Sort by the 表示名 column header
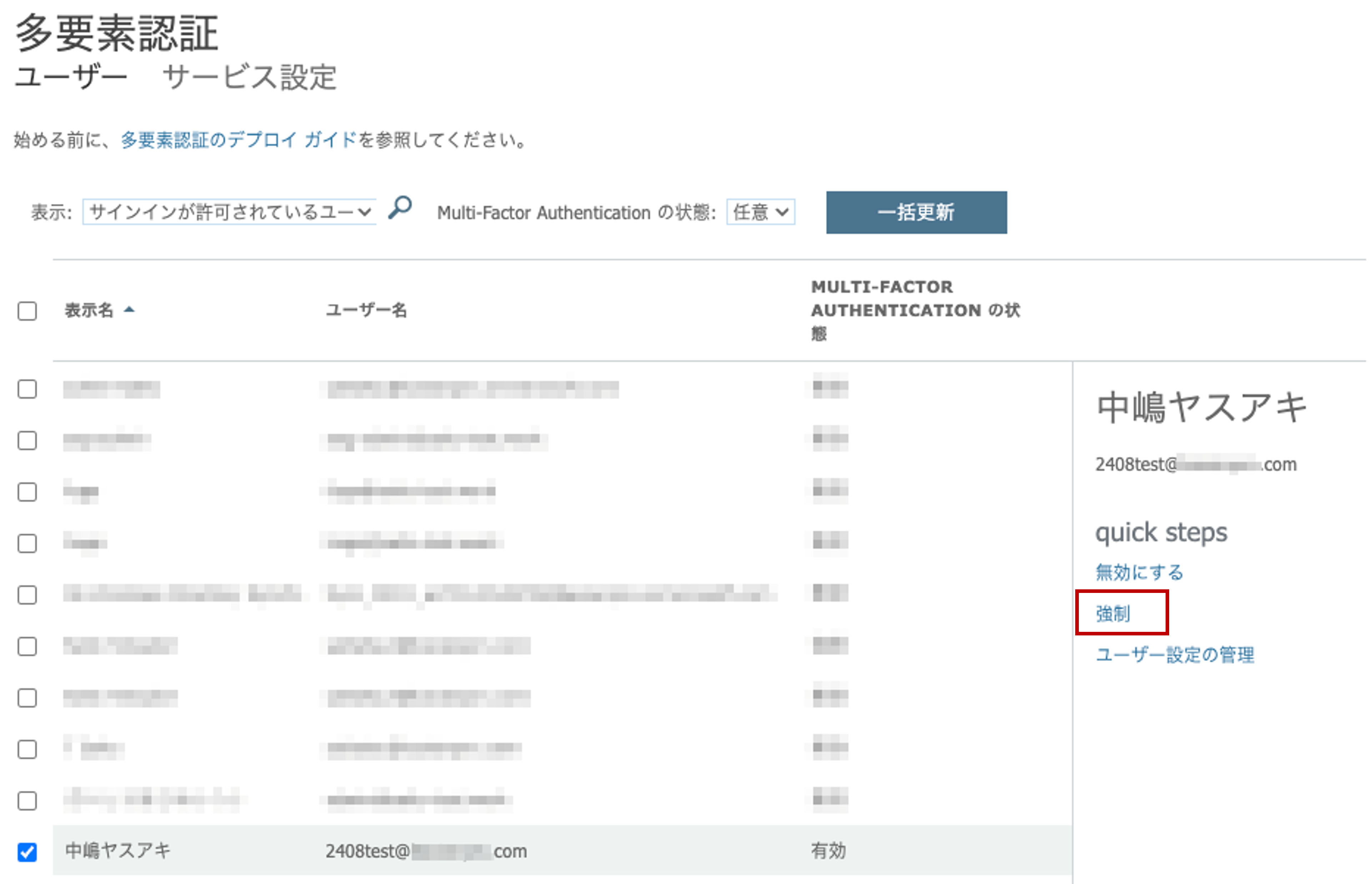Screen dimensions: 1372x884 pyautogui.click(x=89, y=310)
